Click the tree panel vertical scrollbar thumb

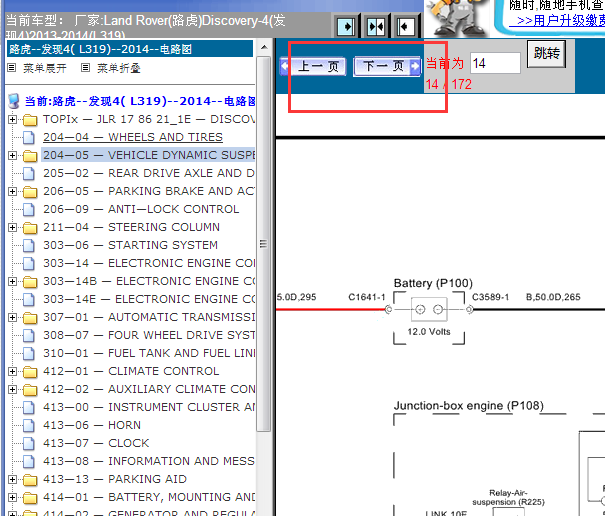pos(264,244)
